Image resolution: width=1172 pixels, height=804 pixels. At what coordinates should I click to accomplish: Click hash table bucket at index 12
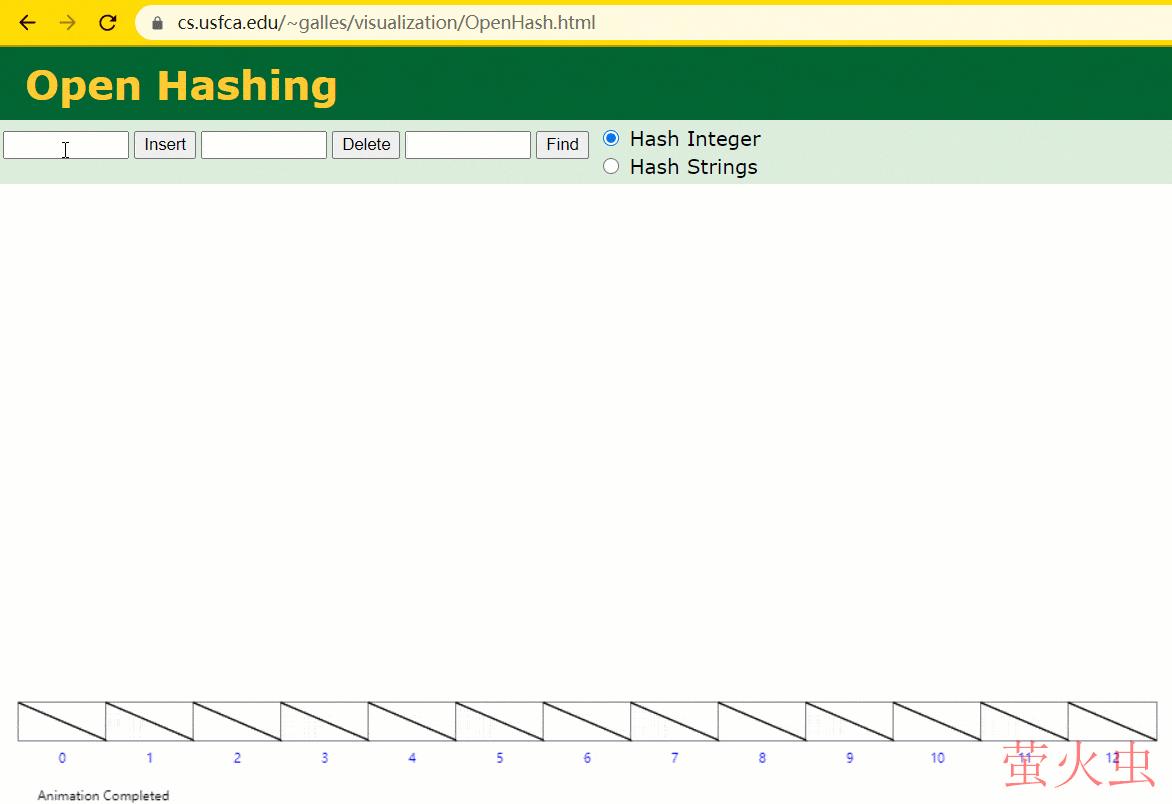[1112, 721]
